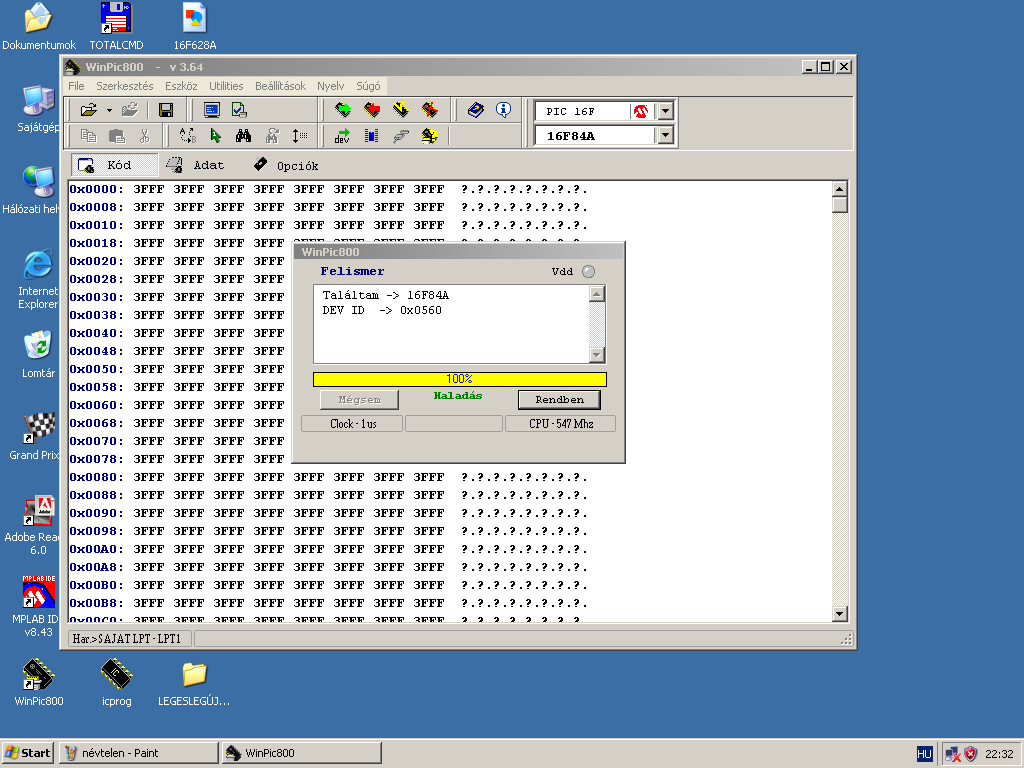Click the Mégsem button

359,400
